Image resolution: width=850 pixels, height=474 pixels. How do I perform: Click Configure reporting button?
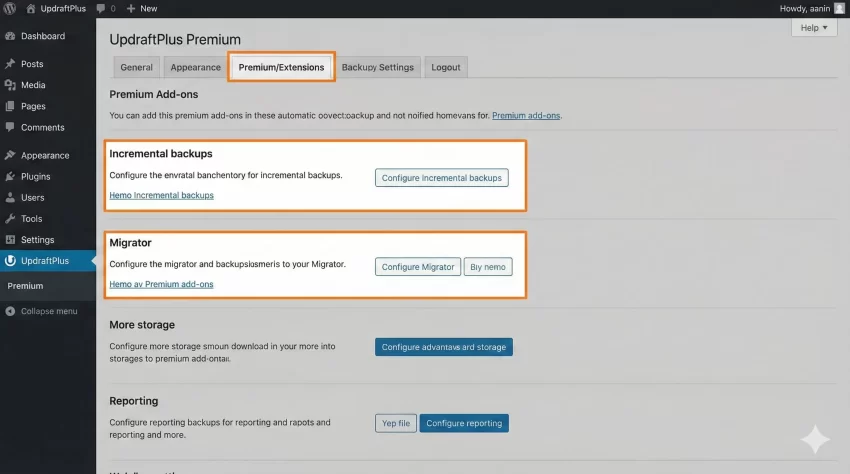pos(464,423)
